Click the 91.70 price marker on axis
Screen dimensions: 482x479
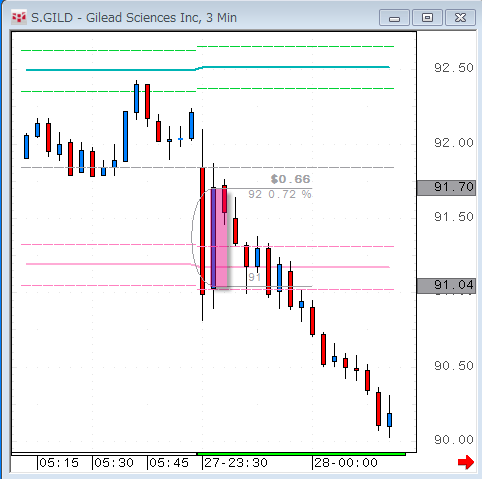[446, 188]
